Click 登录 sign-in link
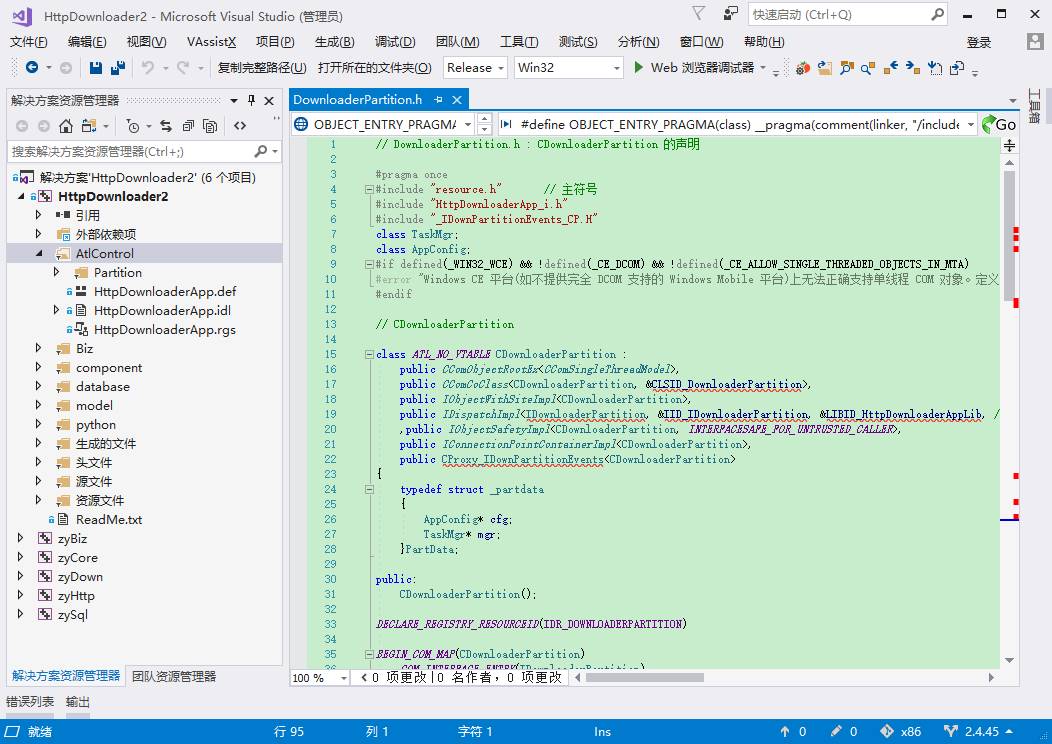 click(978, 42)
